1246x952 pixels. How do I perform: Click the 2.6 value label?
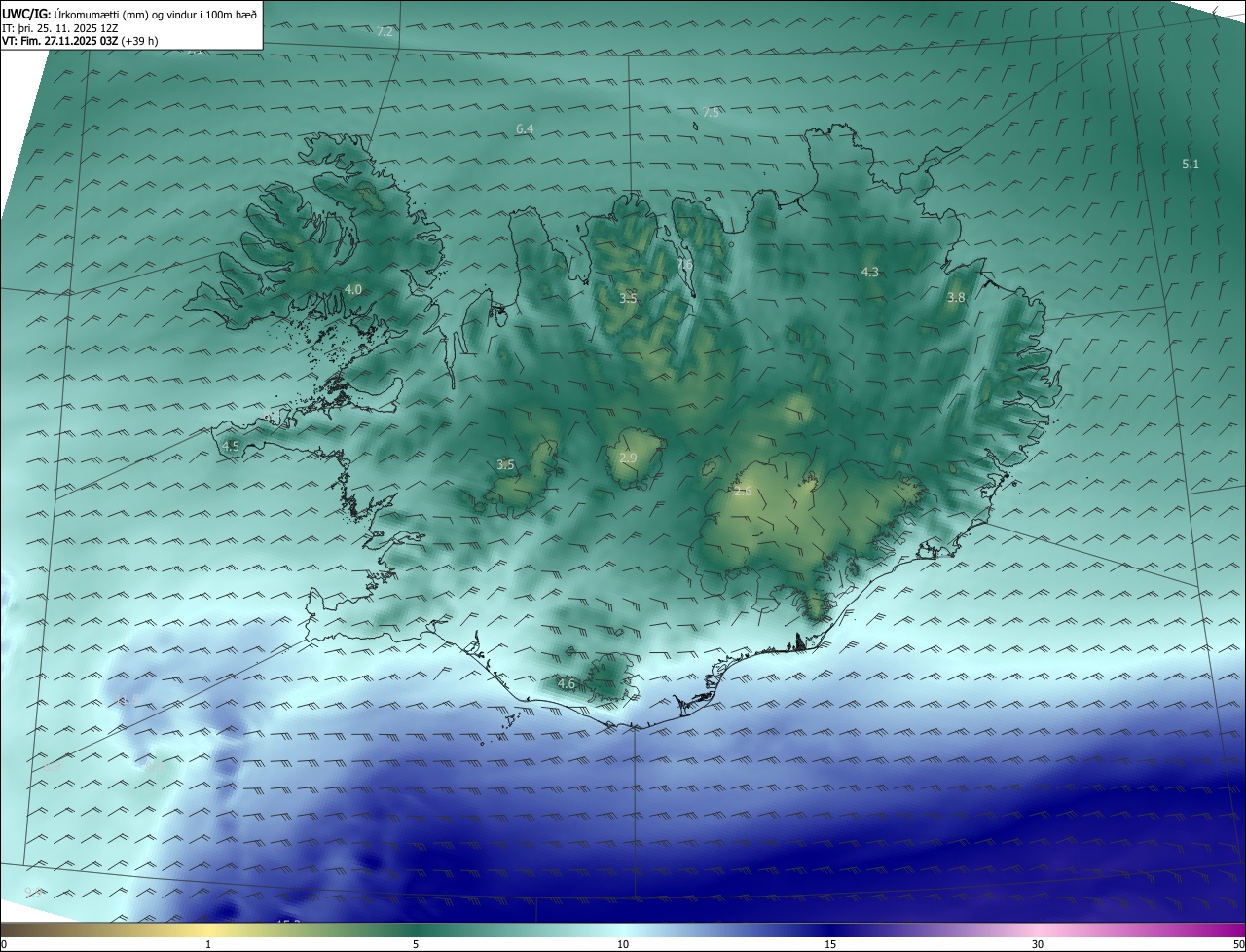pos(743,491)
